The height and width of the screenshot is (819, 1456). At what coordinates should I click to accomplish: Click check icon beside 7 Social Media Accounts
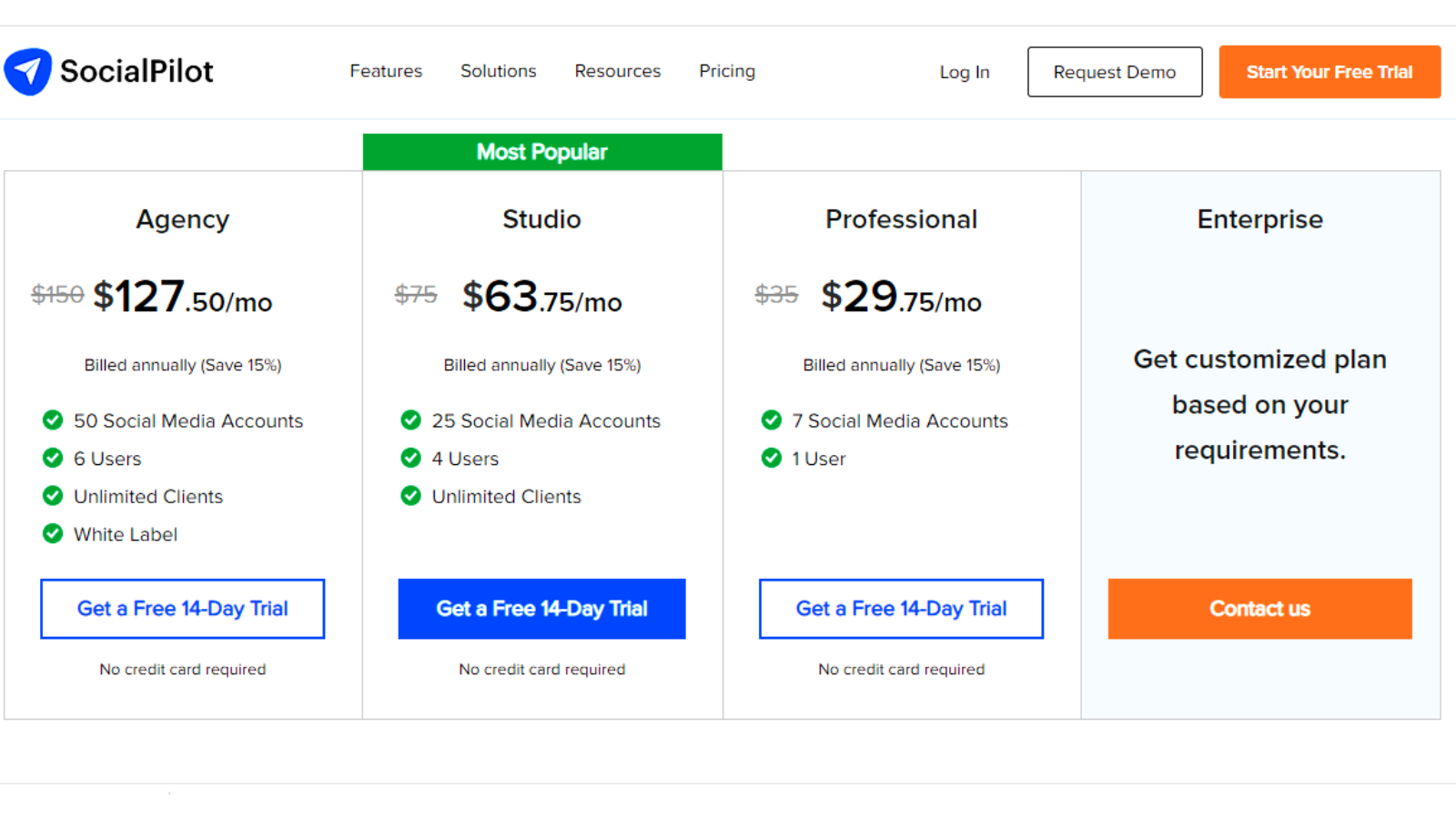click(772, 420)
